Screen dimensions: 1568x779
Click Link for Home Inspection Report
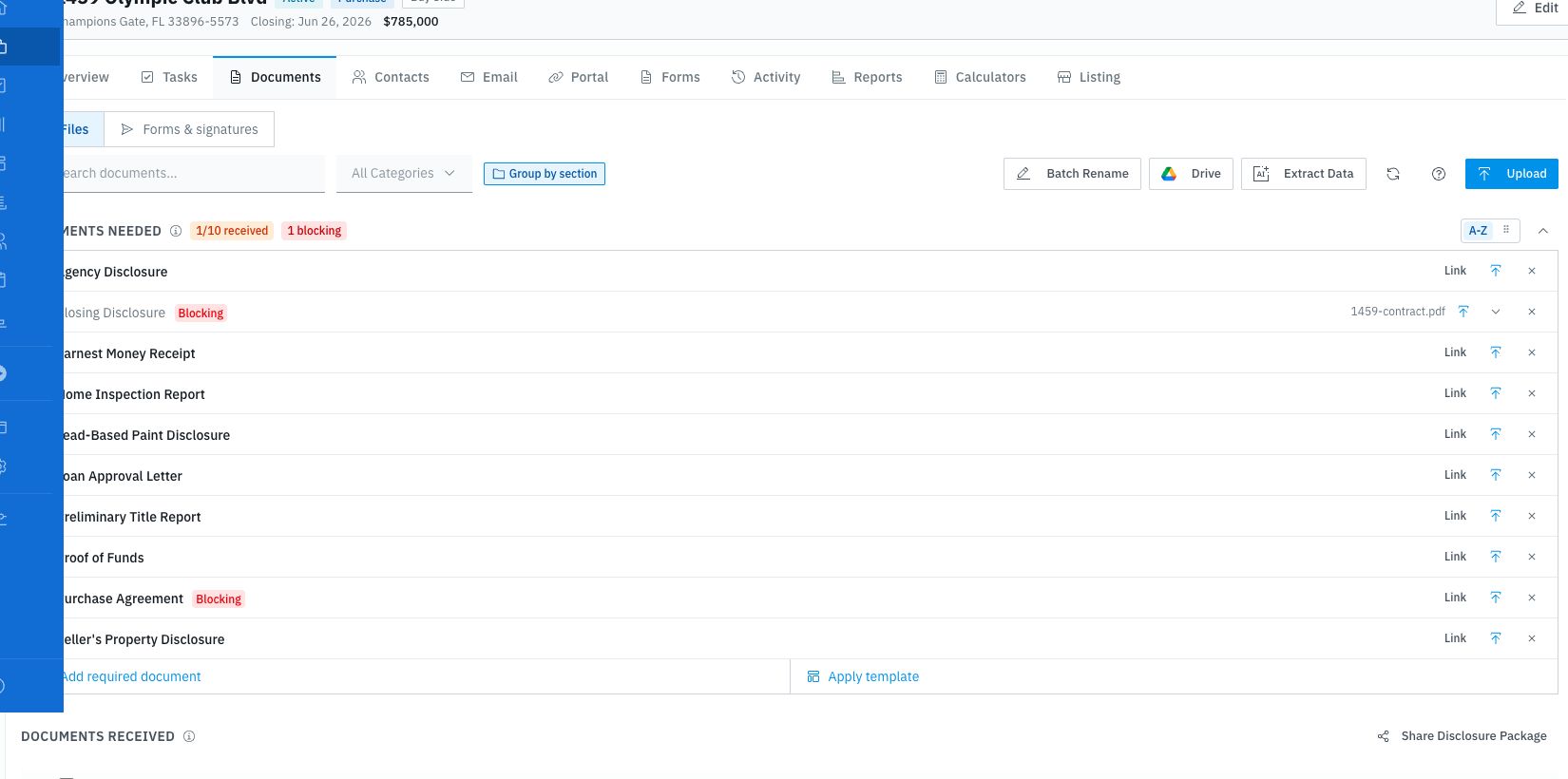pyautogui.click(x=1455, y=393)
